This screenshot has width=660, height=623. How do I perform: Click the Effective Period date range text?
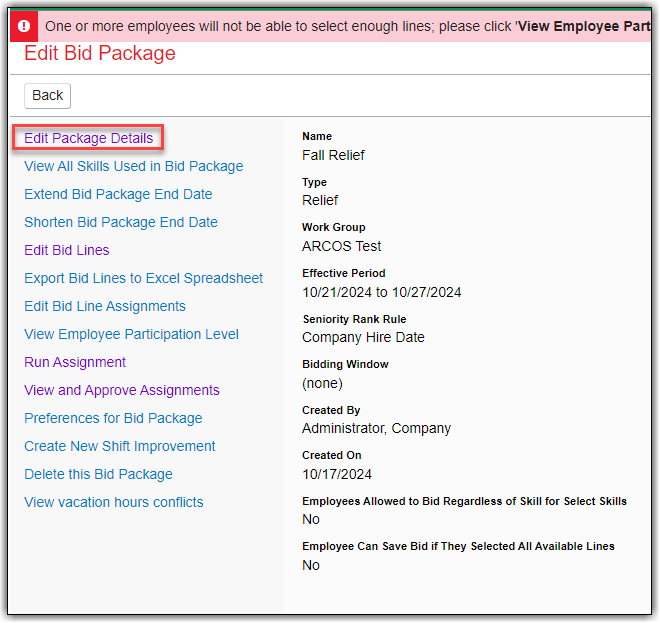[381, 292]
